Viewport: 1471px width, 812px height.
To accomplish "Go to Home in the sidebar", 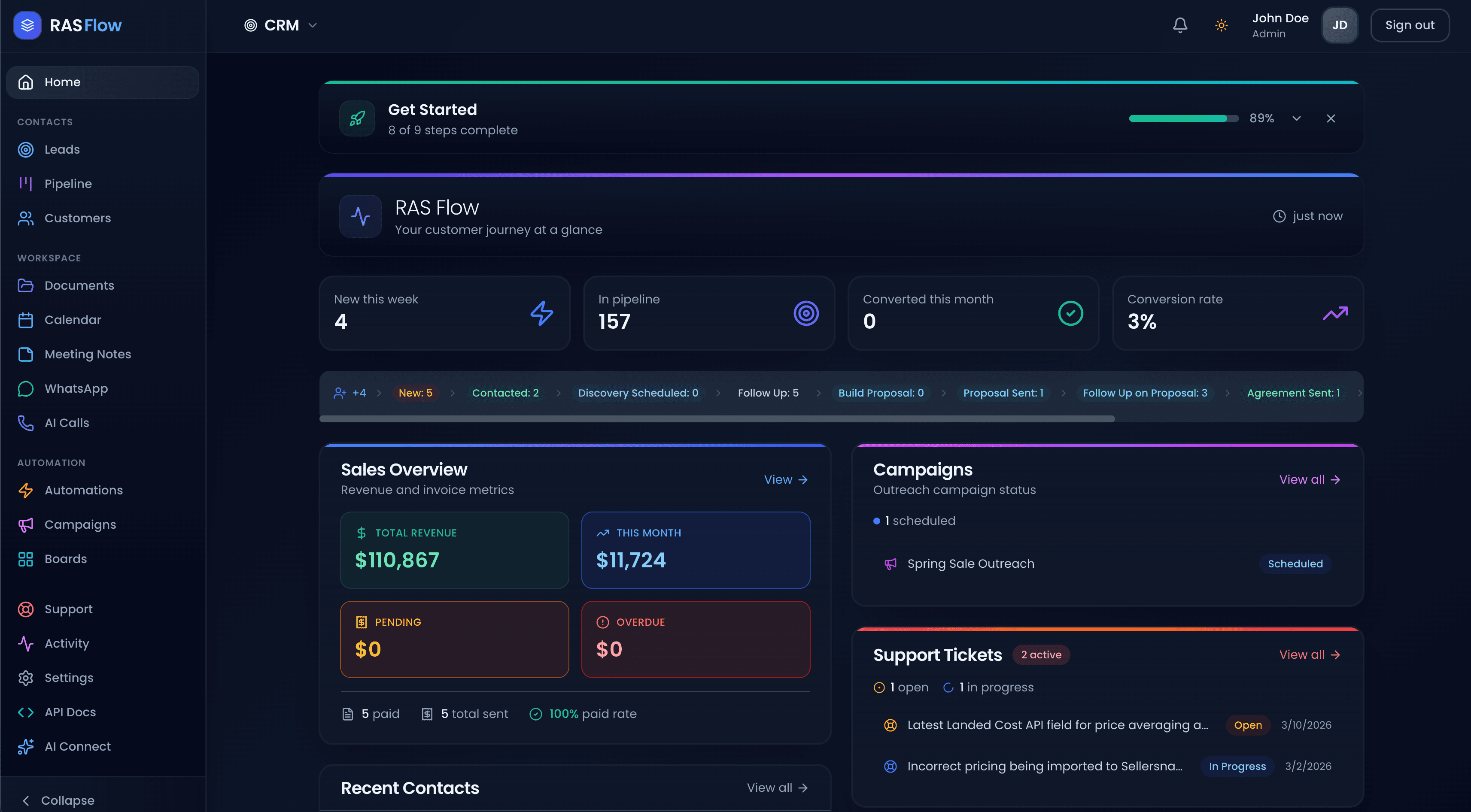I will (x=62, y=82).
